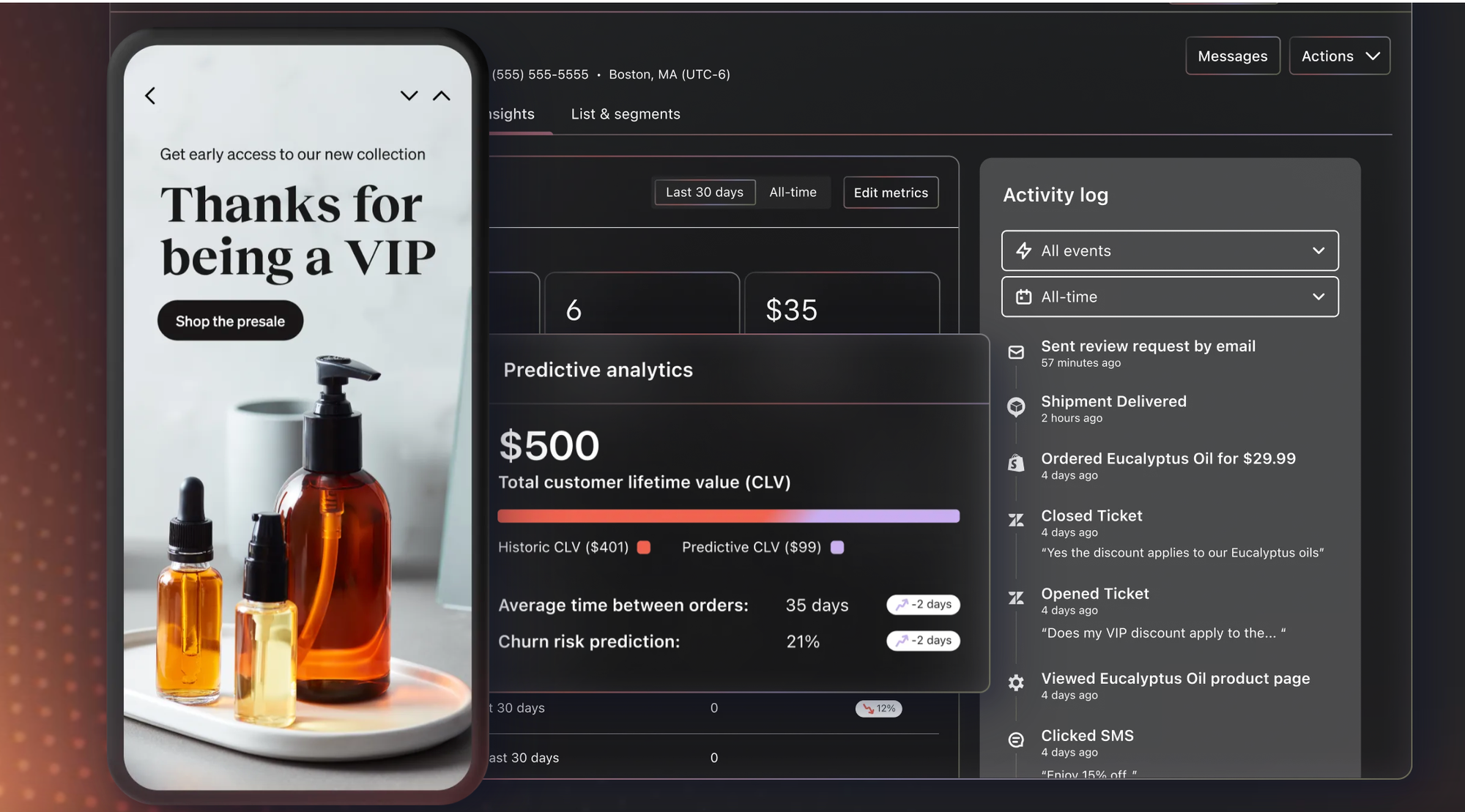Open the Insights tab

(512, 114)
